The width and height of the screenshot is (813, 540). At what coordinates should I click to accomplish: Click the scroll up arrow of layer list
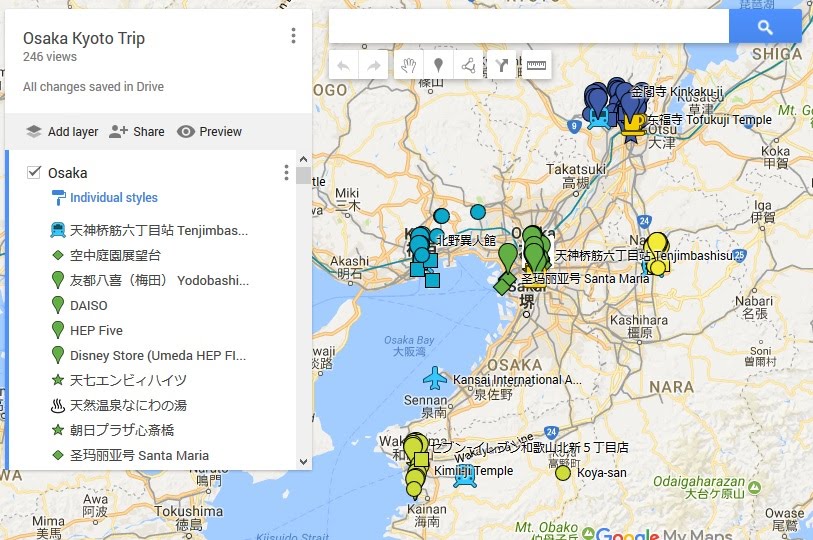click(x=303, y=159)
